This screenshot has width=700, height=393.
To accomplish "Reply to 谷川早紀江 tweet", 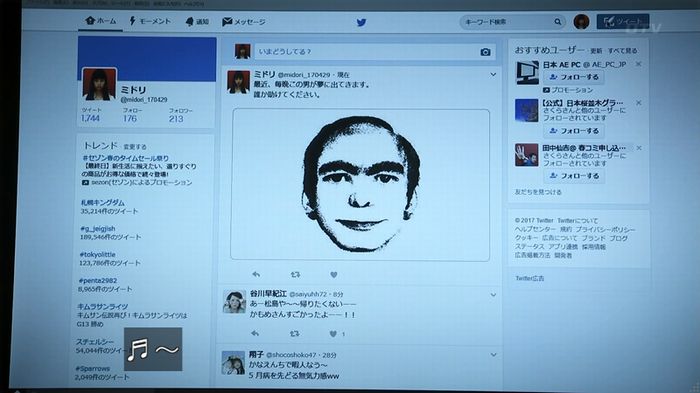I will point(255,333).
